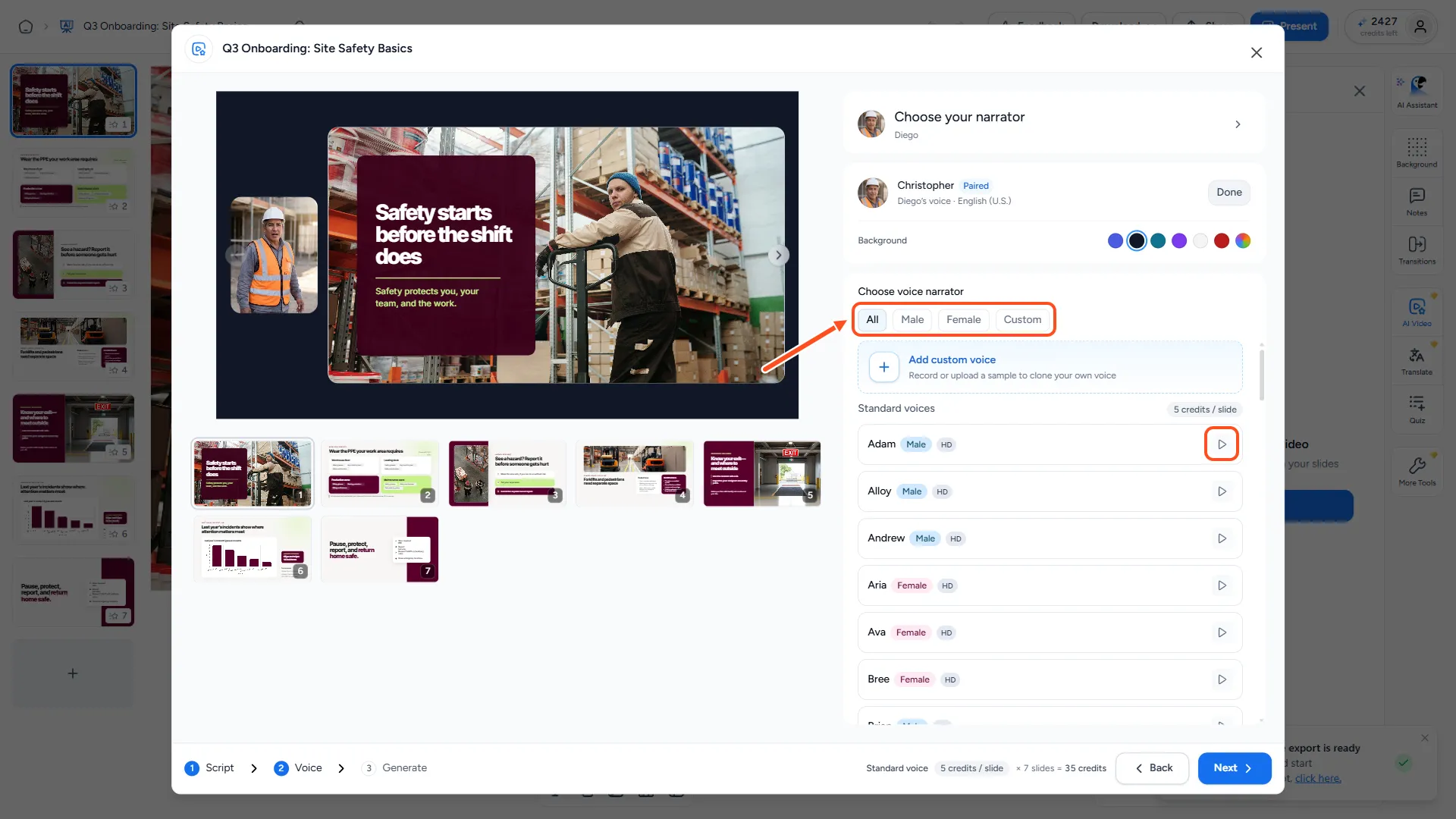The width and height of the screenshot is (1456, 819).
Task: Show all voices with All filter
Action: click(x=872, y=320)
